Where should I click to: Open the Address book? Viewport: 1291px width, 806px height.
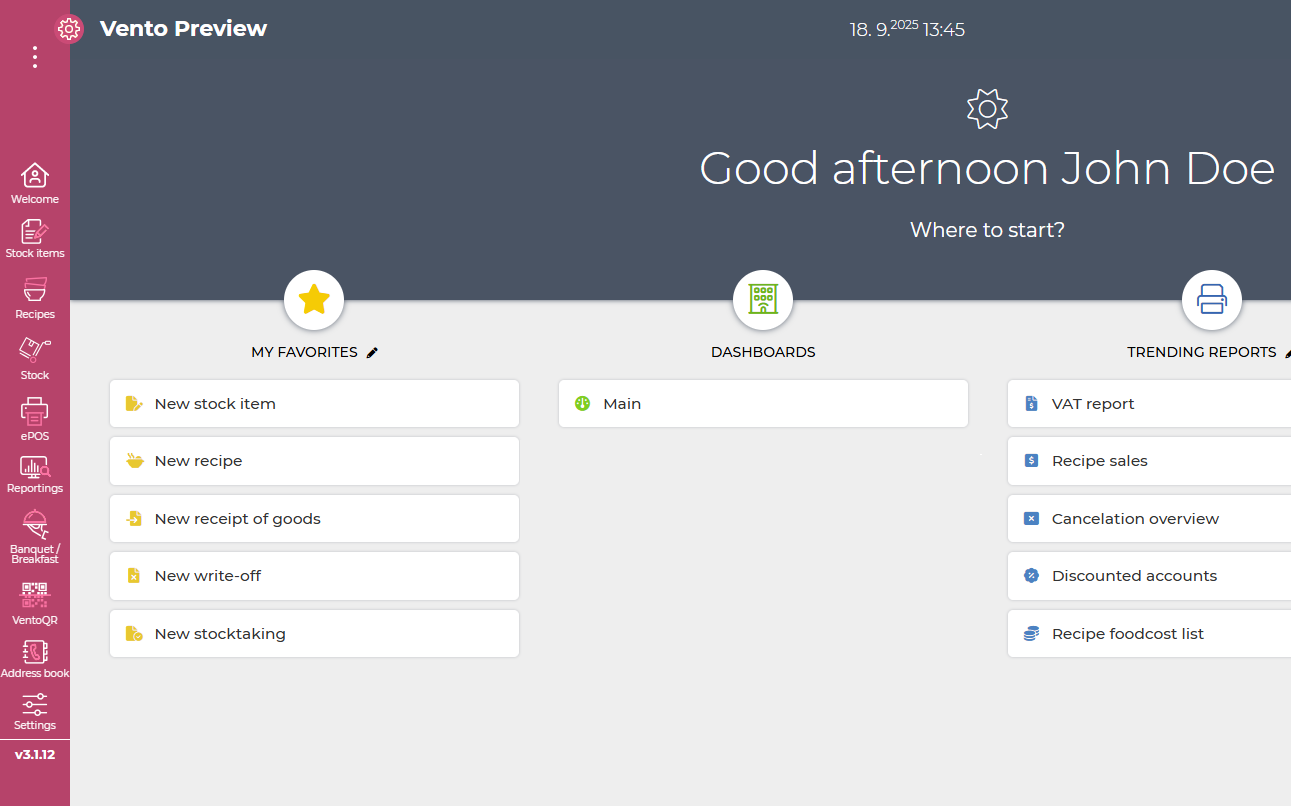(35, 658)
